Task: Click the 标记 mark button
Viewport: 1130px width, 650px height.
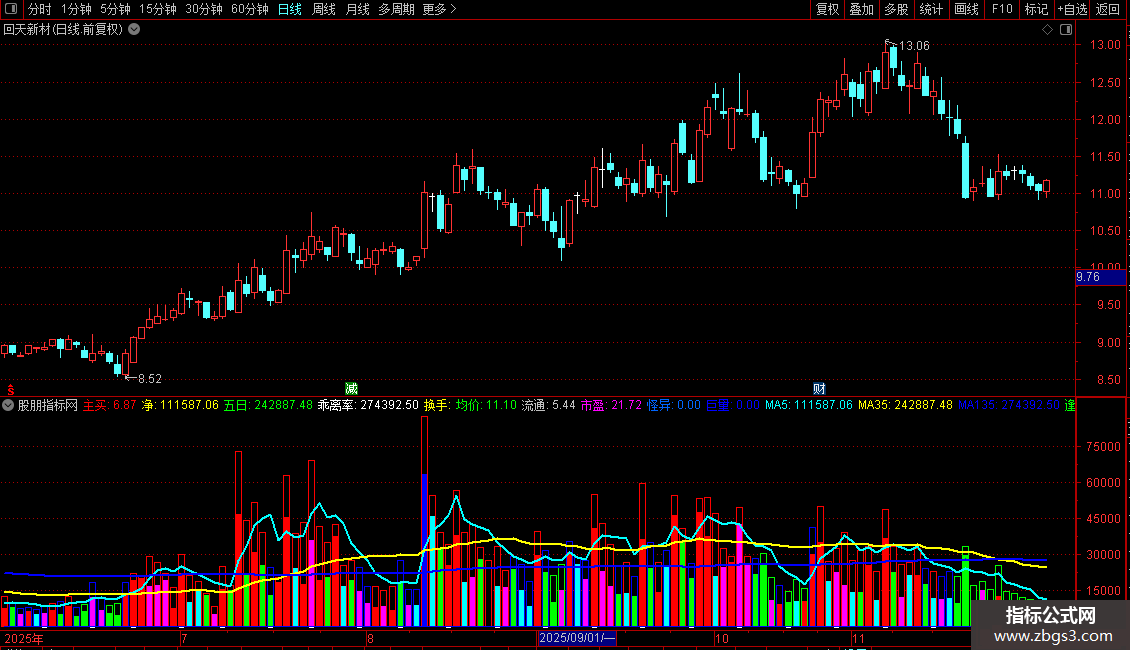Action: 1036,9
